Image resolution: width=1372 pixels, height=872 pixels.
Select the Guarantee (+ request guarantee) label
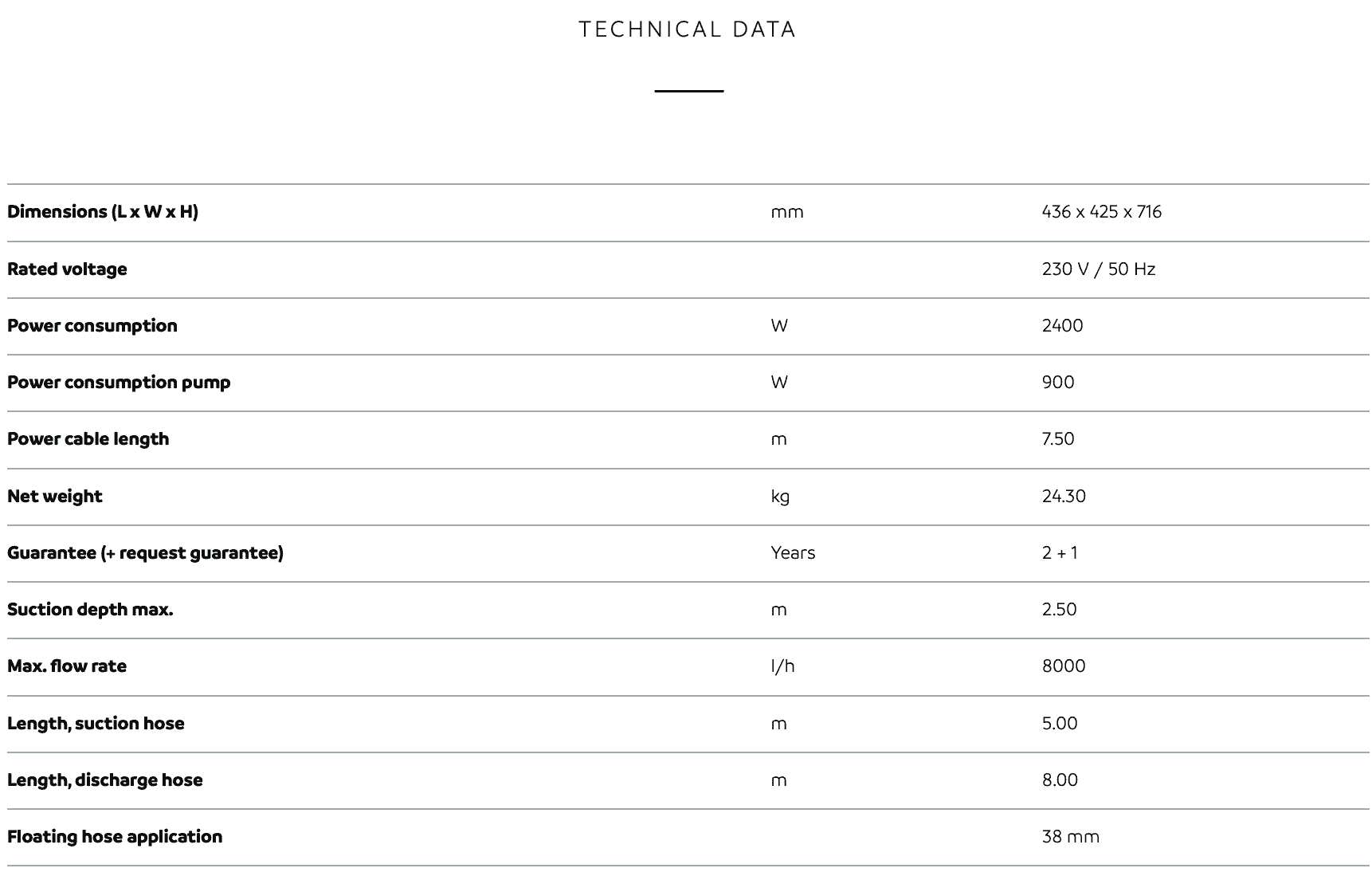pyautogui.click(x=145, y=553)
